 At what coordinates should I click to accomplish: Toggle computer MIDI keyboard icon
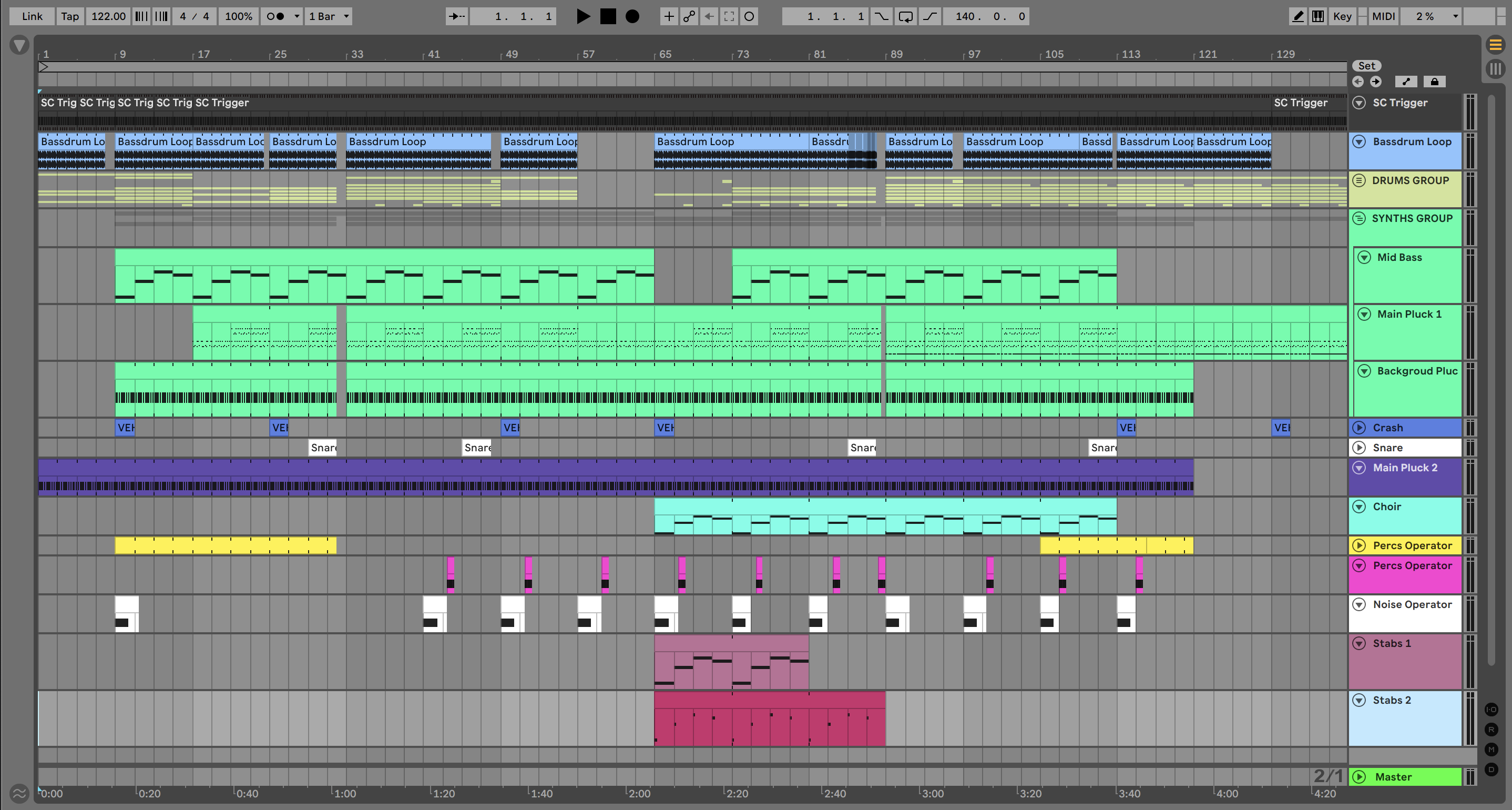pos(1317,16)
